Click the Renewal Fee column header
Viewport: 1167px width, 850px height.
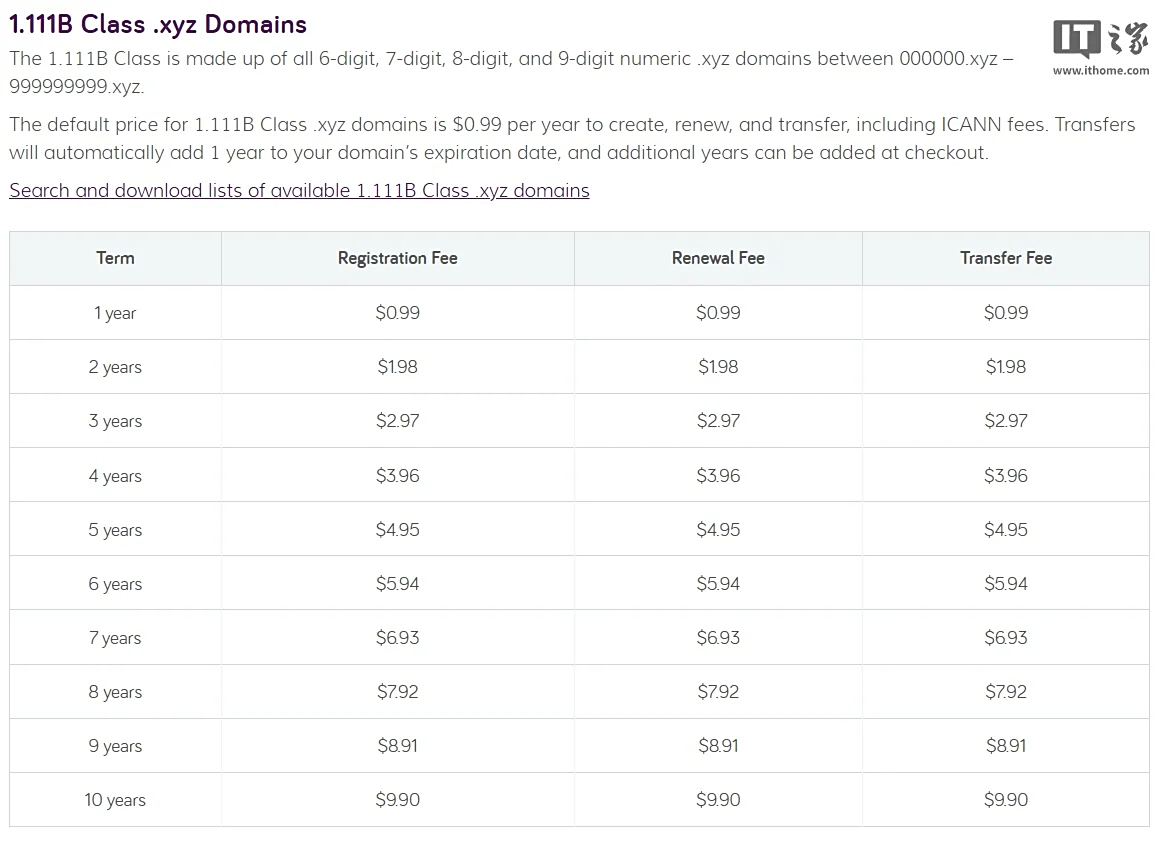point(718,258)
